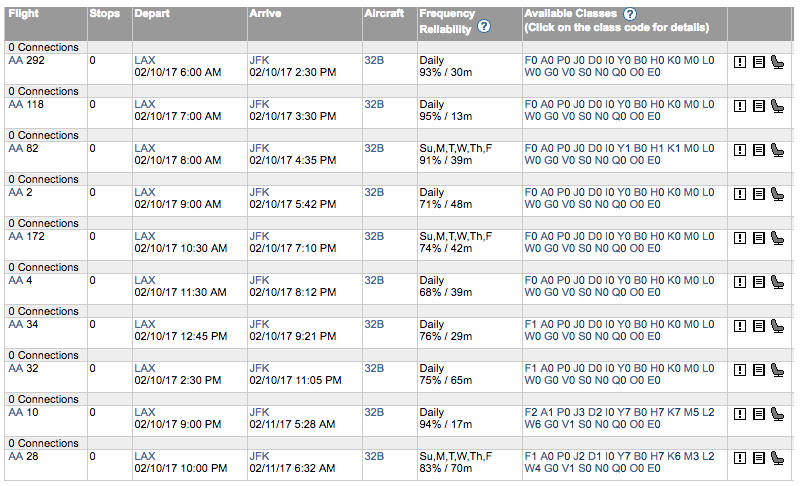Click the alert info icon for AA 118
The image size is (802, 486).
point(740,106)
